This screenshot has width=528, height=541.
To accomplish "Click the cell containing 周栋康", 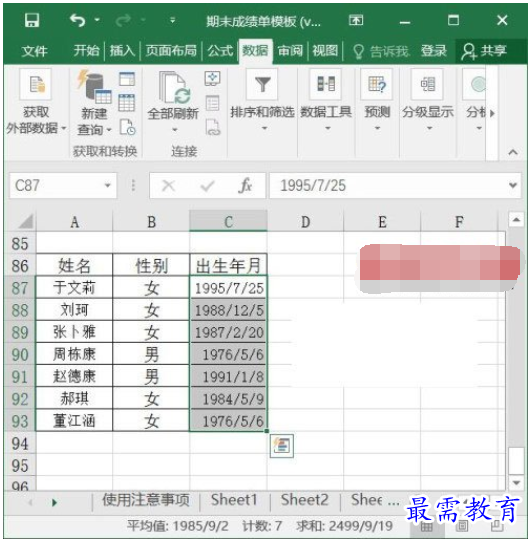I will pyautogui.click(x=74, y=354).
